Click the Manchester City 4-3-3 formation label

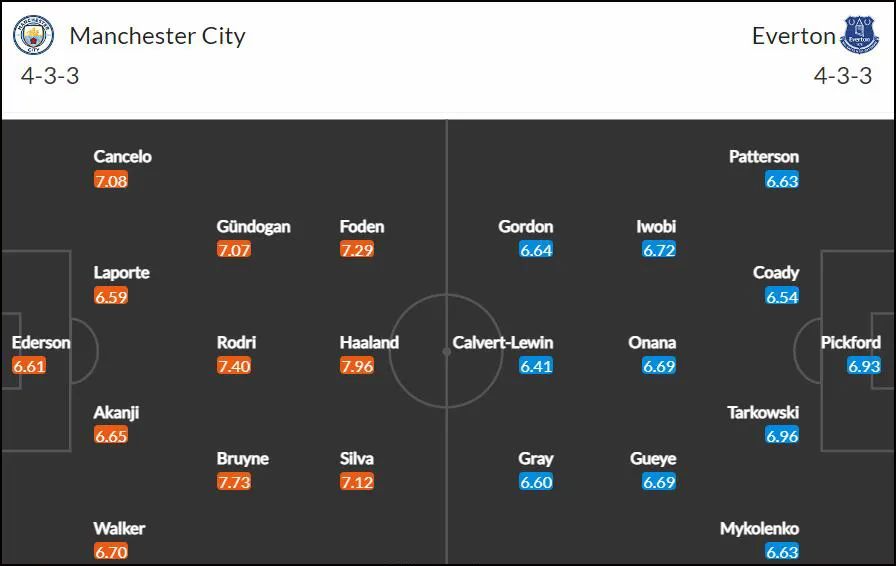pyautogui.click(x=50, y=76)
